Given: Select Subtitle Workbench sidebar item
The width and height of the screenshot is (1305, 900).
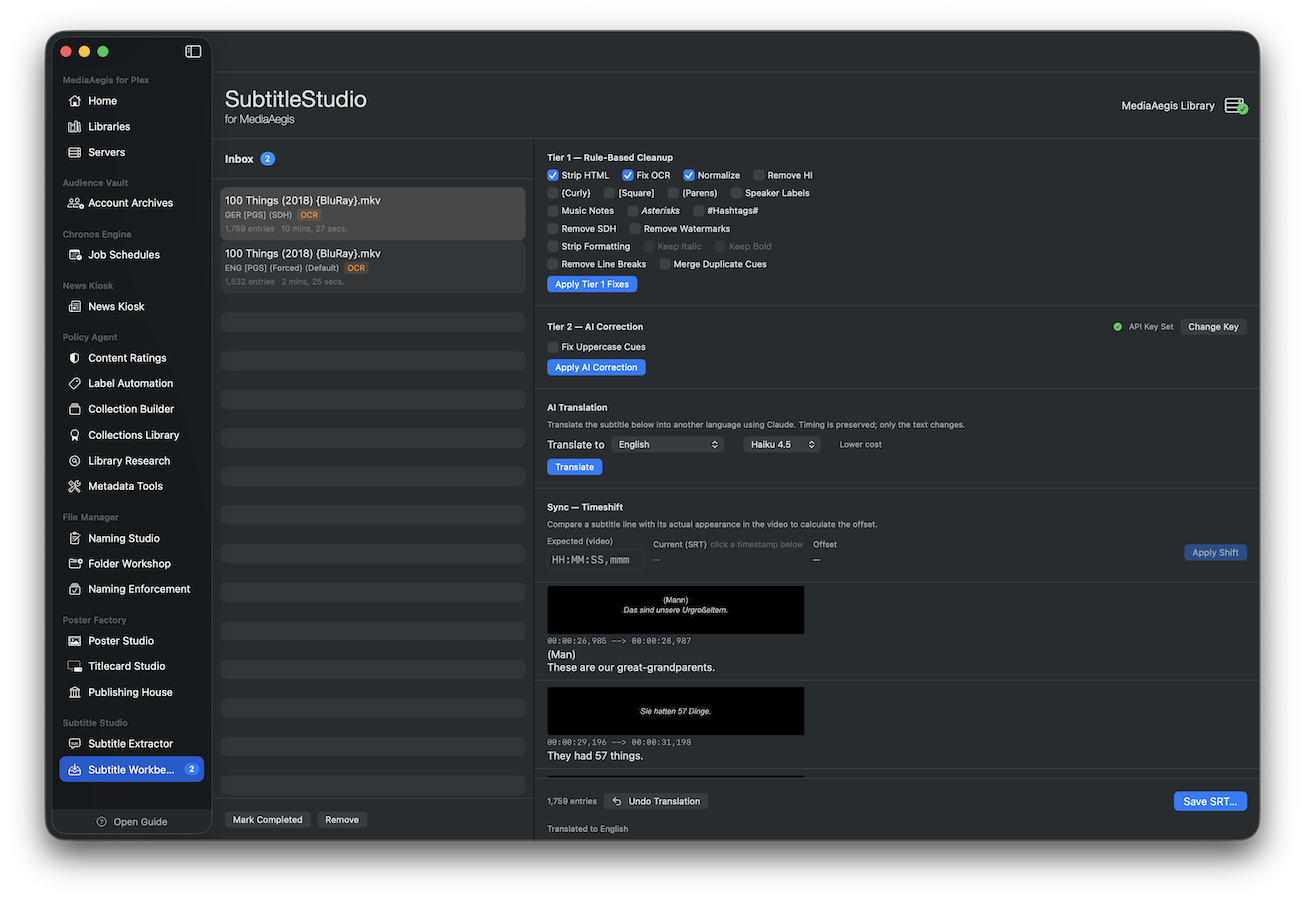Looking at the screenshot, I should click(x=132, y=769).
